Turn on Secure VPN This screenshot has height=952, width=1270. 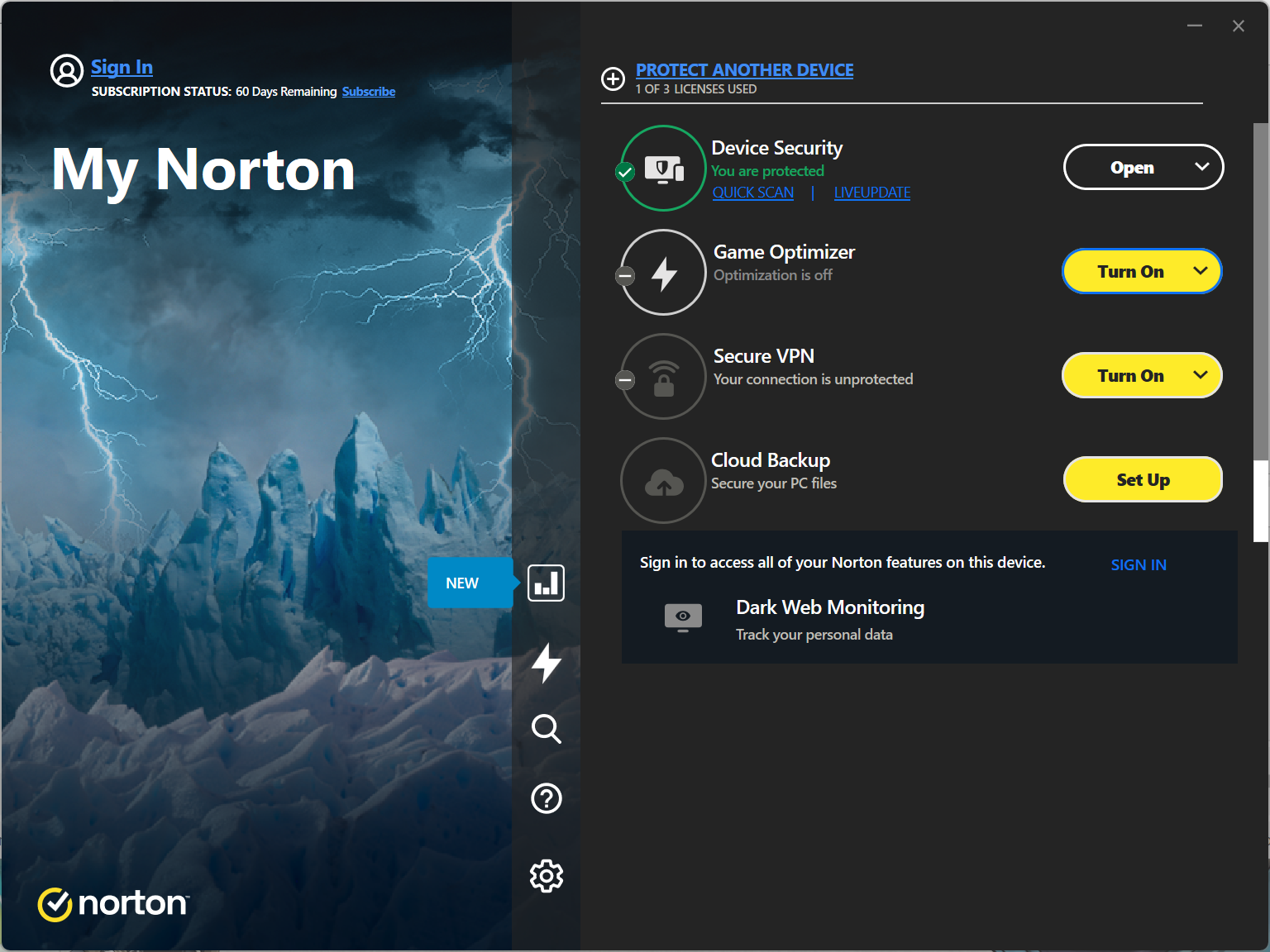(x=1129, y=376)
